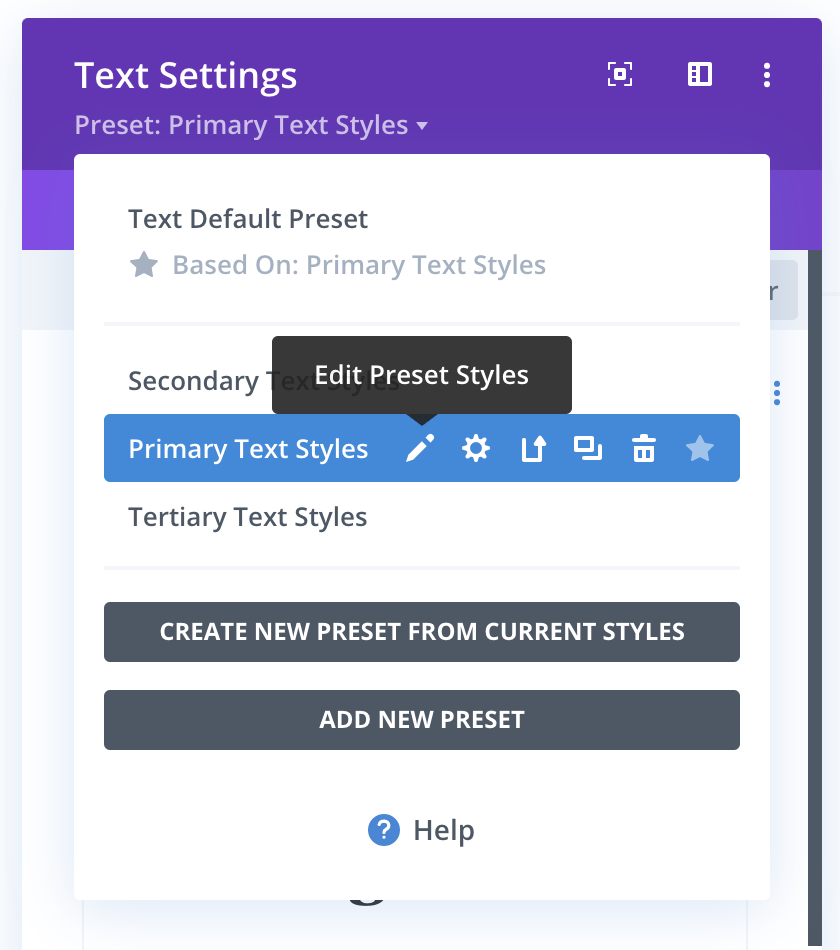
Task: Click the Edit Preset Styles pencil icon
Action: coord(421,449)
